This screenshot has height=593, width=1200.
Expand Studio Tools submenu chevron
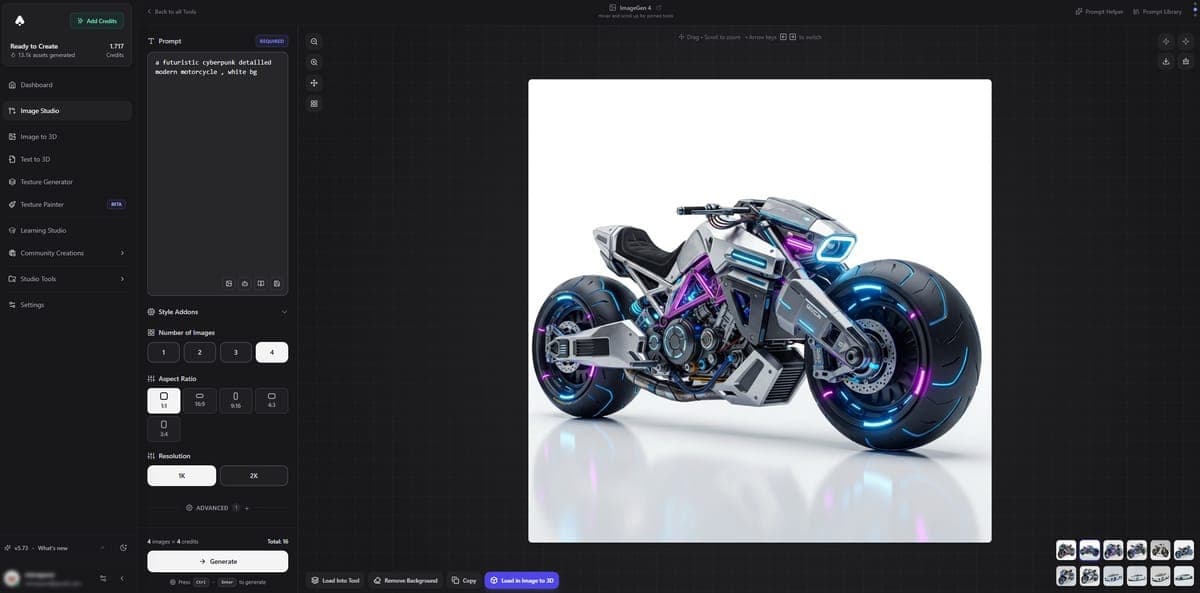122,279
